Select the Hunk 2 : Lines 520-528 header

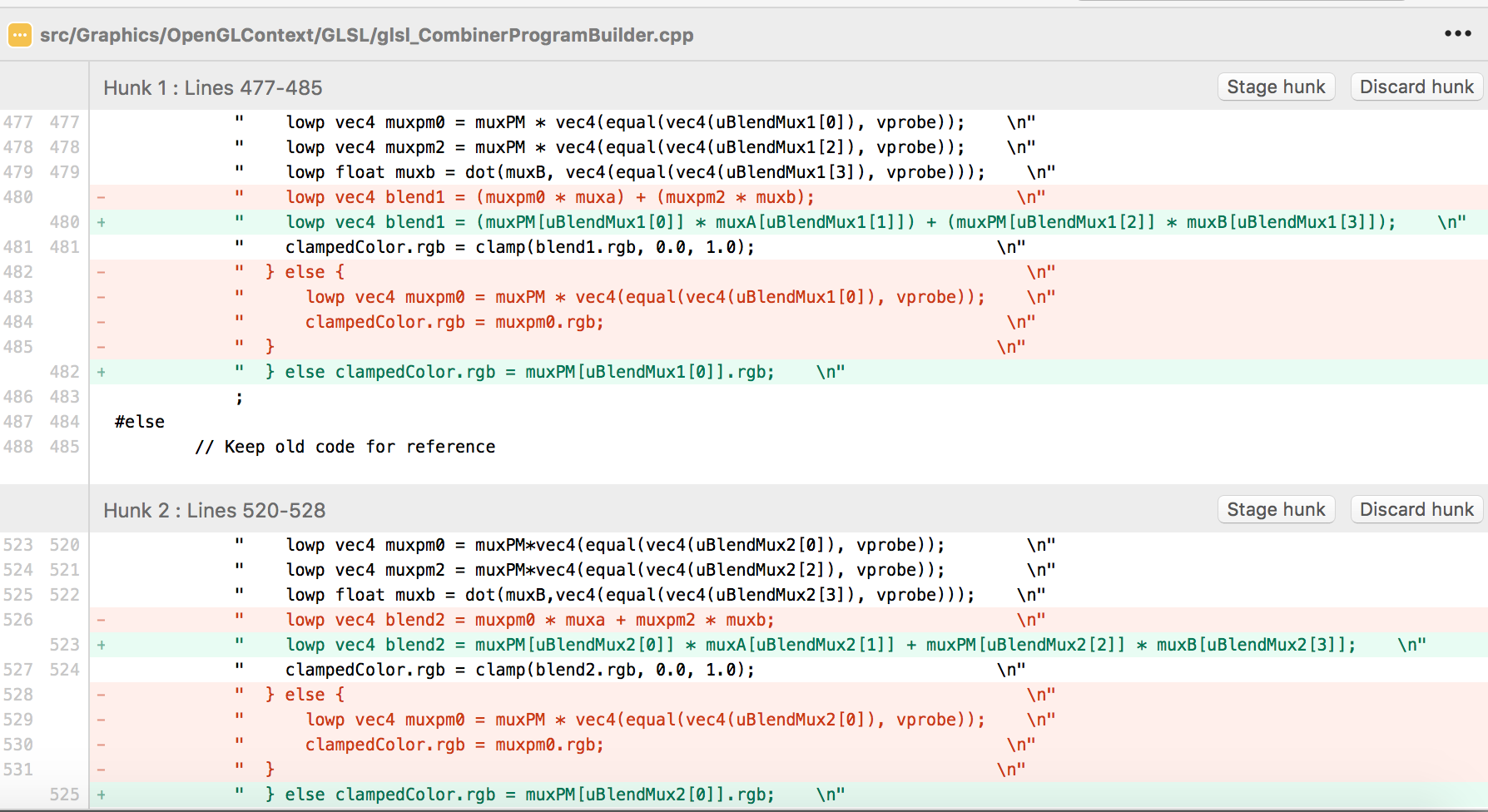pos(215,511)
